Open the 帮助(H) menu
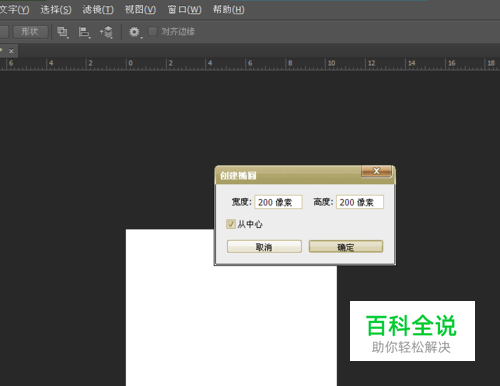The image size is (500, 386). click(x=228, y=10)
